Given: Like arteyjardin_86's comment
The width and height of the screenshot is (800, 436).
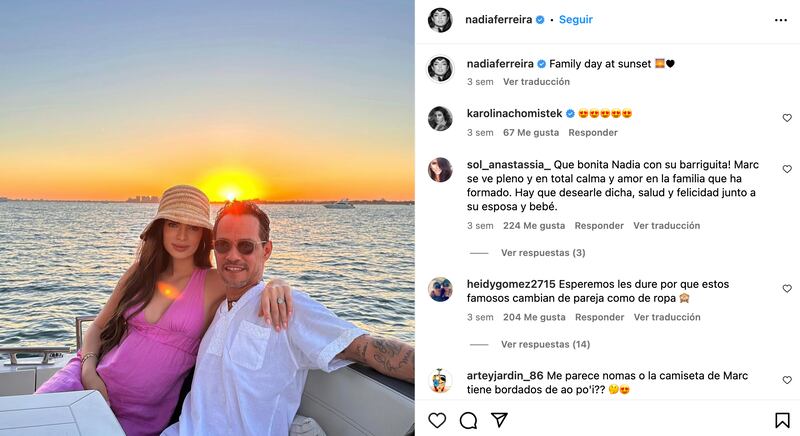Looking at the screenshot, I should point(787,380).
